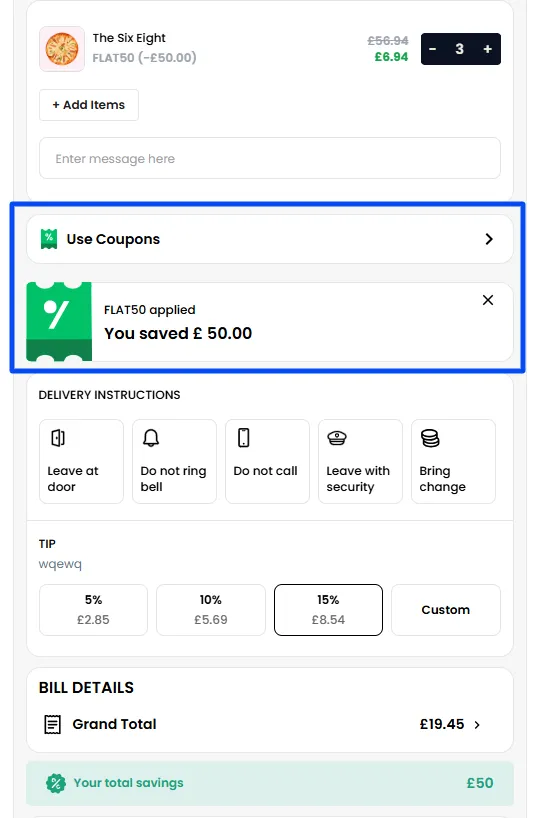Open the Use Coupons chevron arrow
The width and height of the screenshot is (543, 818).
click(489, 239)
